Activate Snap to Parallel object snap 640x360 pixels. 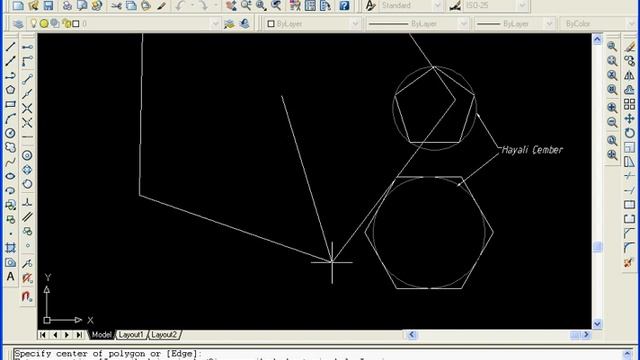pyautogui.click(x=27, y=217)
